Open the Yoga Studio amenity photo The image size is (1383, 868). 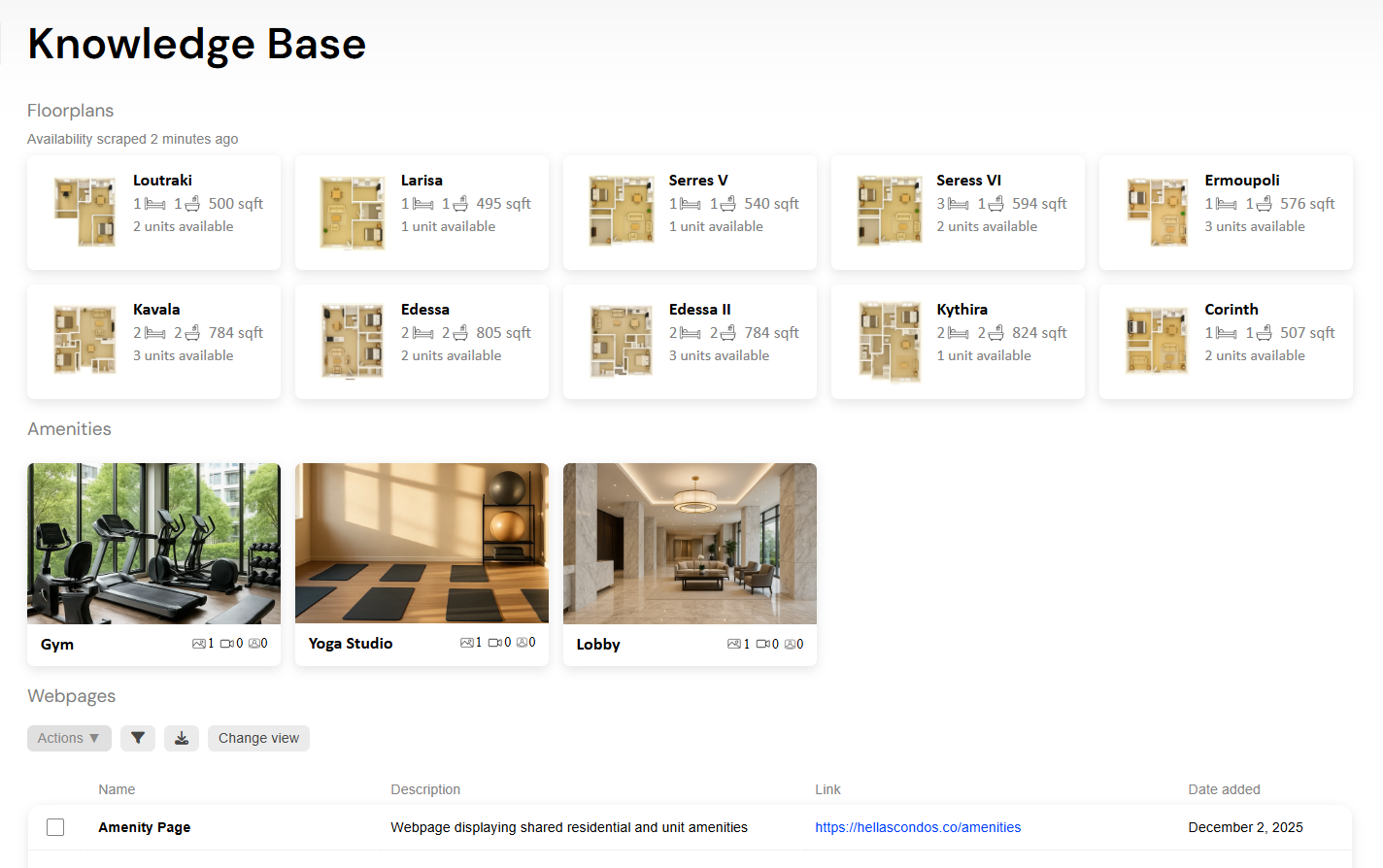click(422, 543)
